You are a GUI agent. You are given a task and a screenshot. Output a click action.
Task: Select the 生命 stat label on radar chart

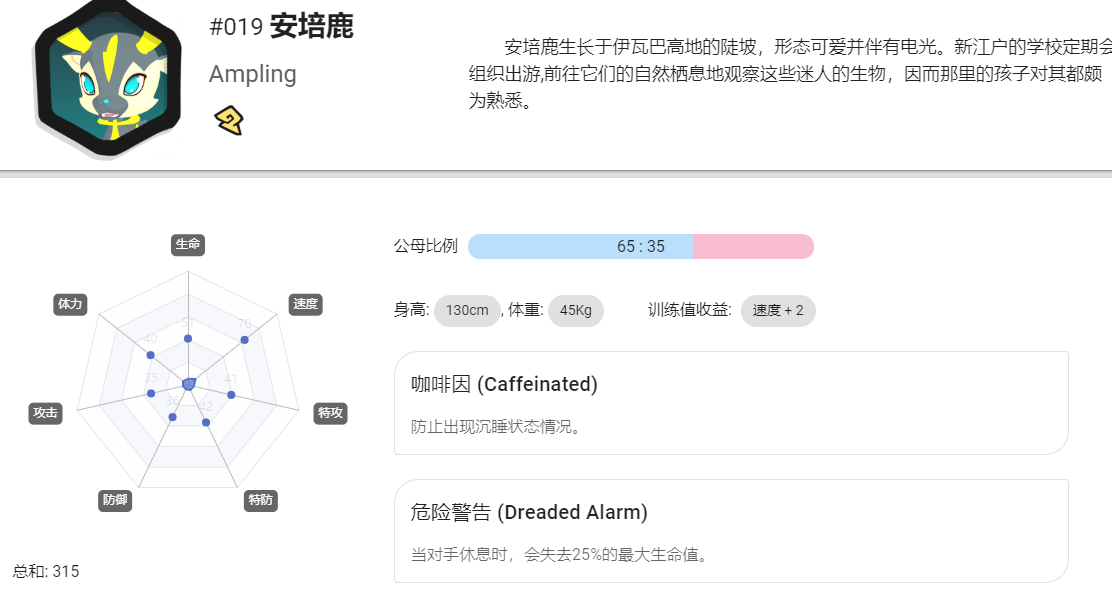[x=188, y=245]
